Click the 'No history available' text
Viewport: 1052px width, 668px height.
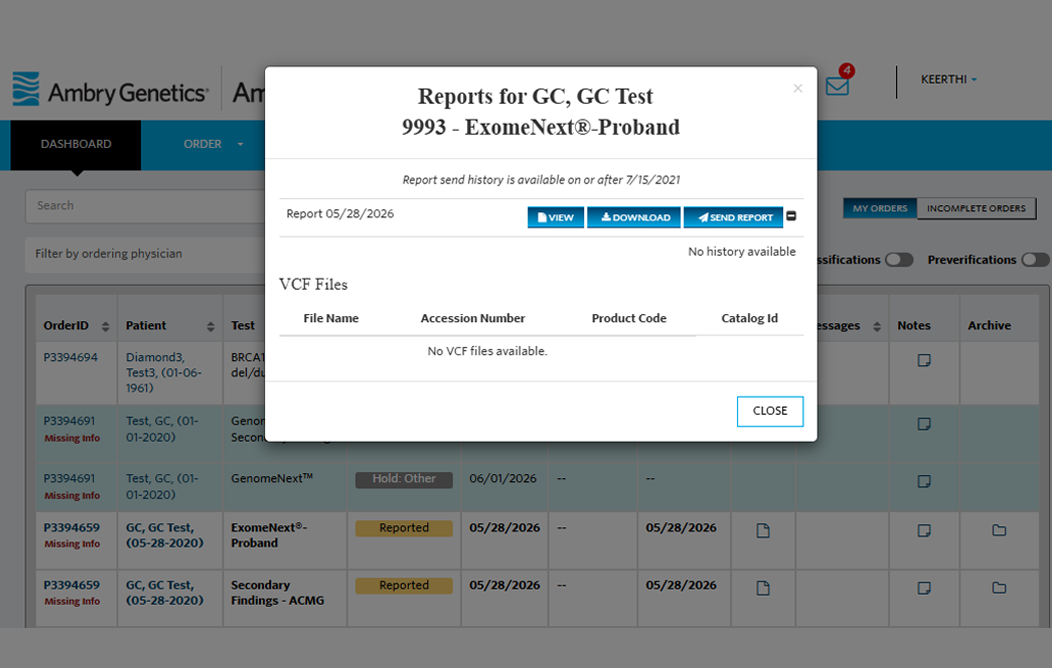tap(741, 252)
